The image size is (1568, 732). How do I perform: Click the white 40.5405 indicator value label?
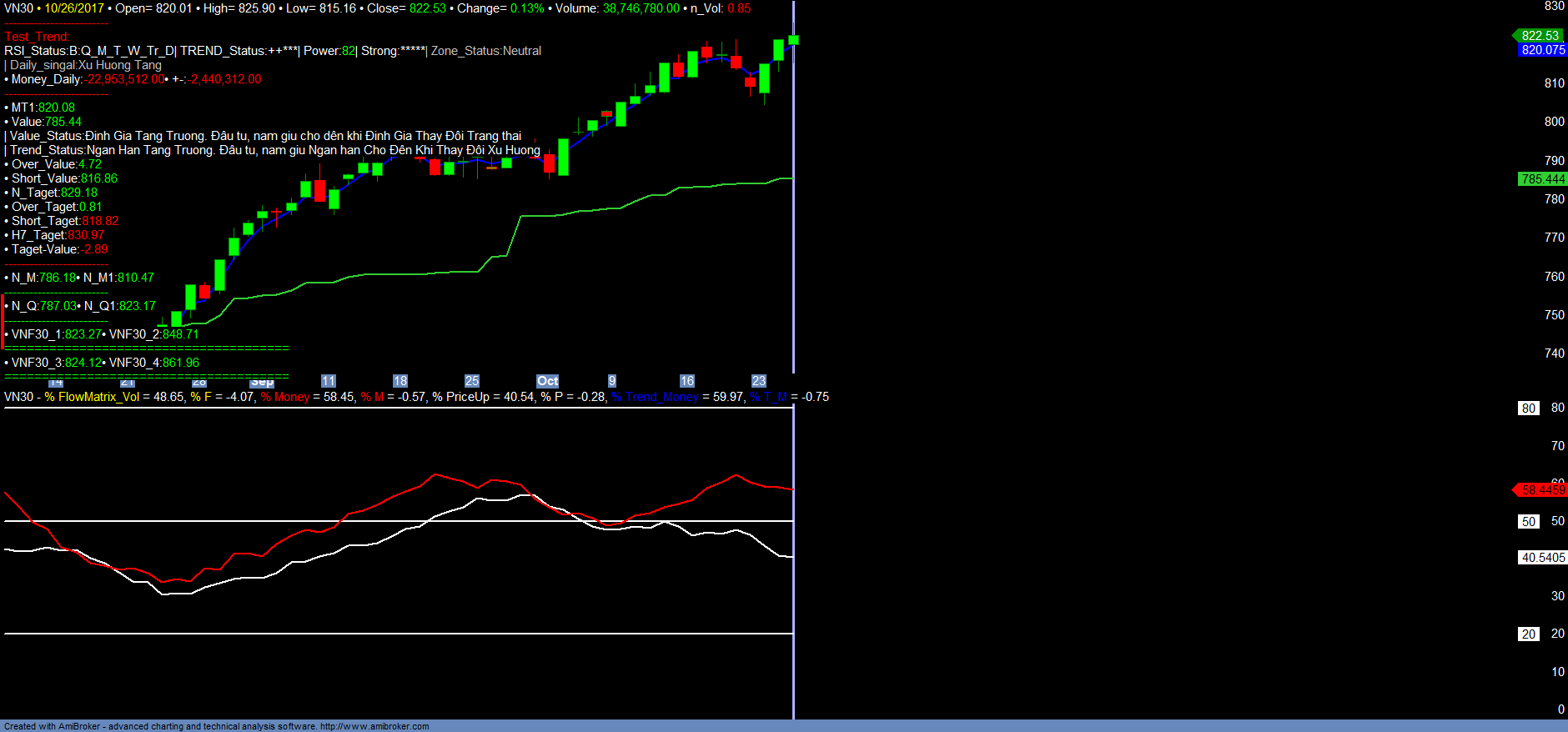(x=1542, y=558)
